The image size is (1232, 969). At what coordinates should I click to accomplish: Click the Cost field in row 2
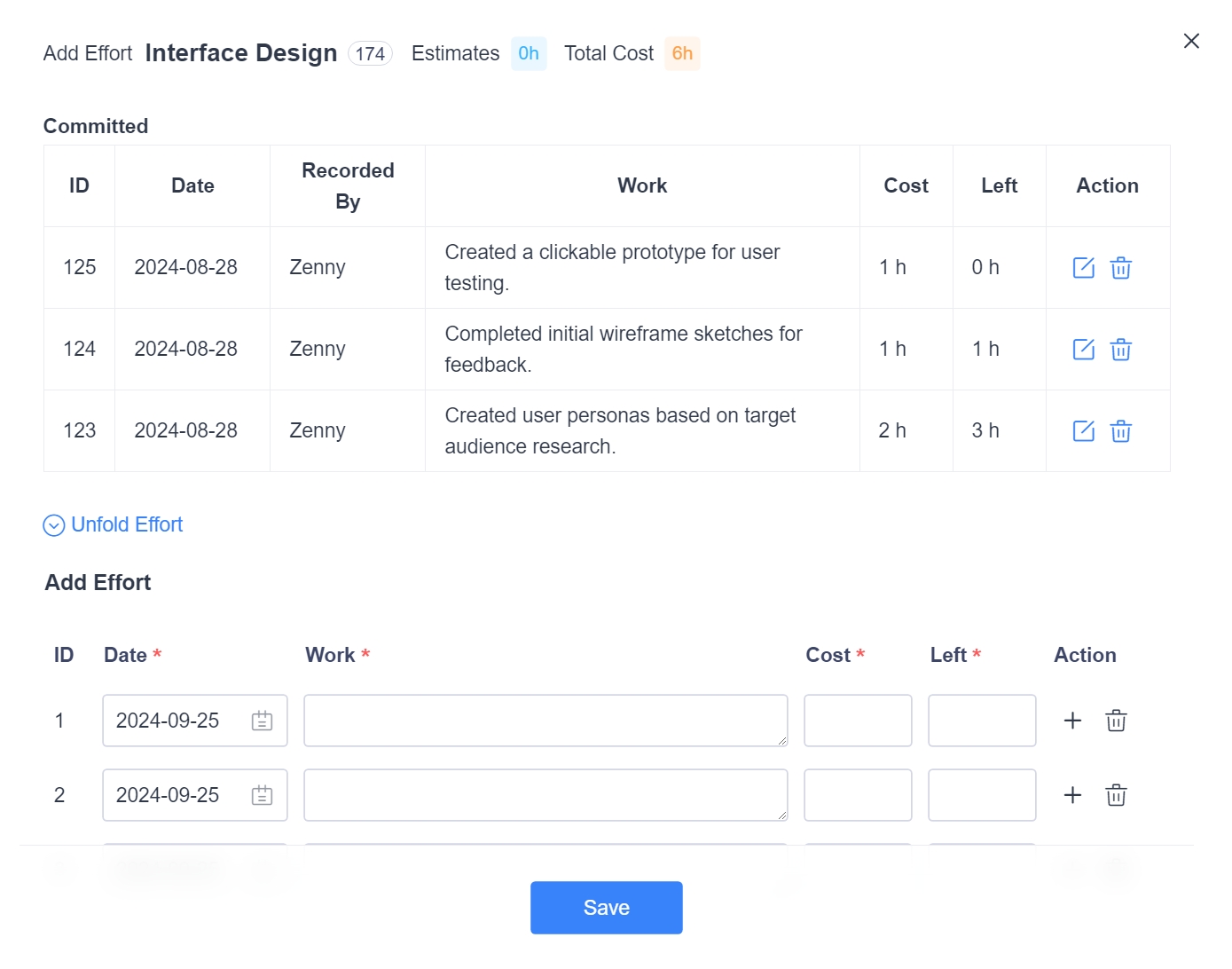[x=858, y=795]
